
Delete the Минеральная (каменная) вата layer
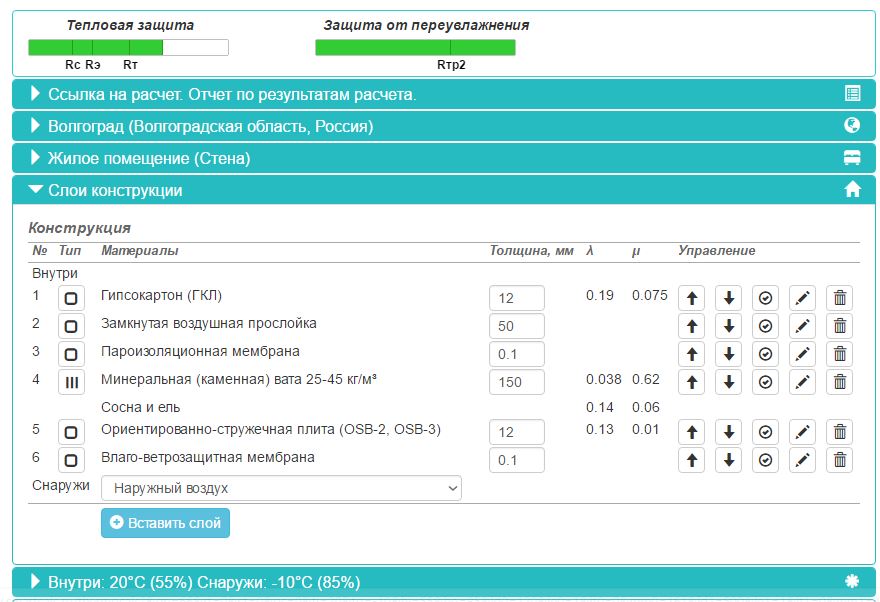(x=840, y=382)
